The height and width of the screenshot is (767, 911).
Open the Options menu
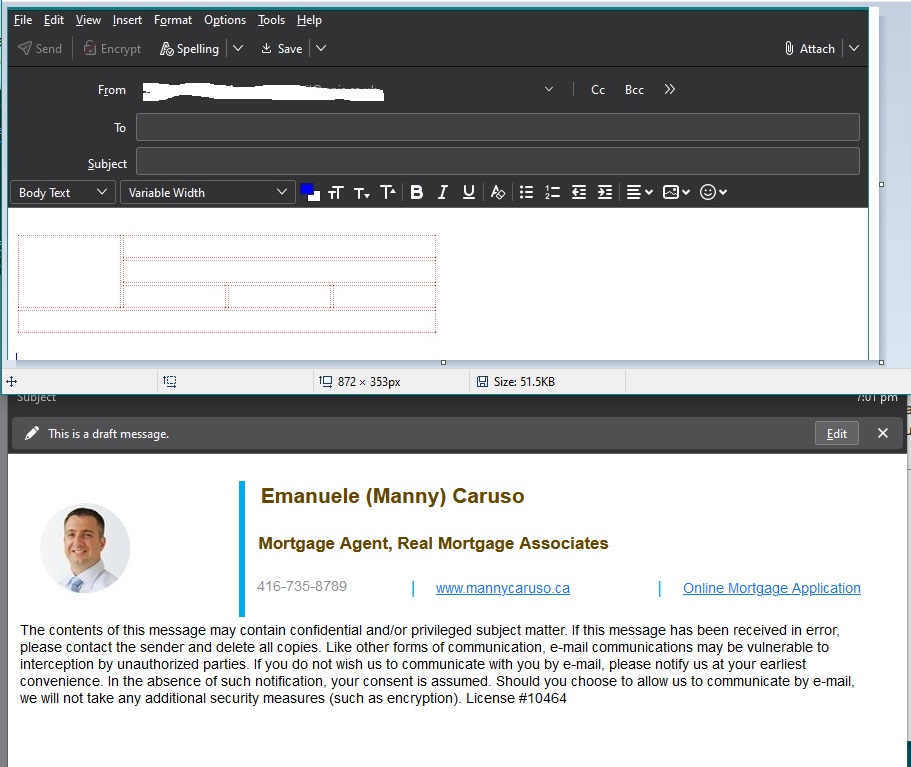point(225,20)
